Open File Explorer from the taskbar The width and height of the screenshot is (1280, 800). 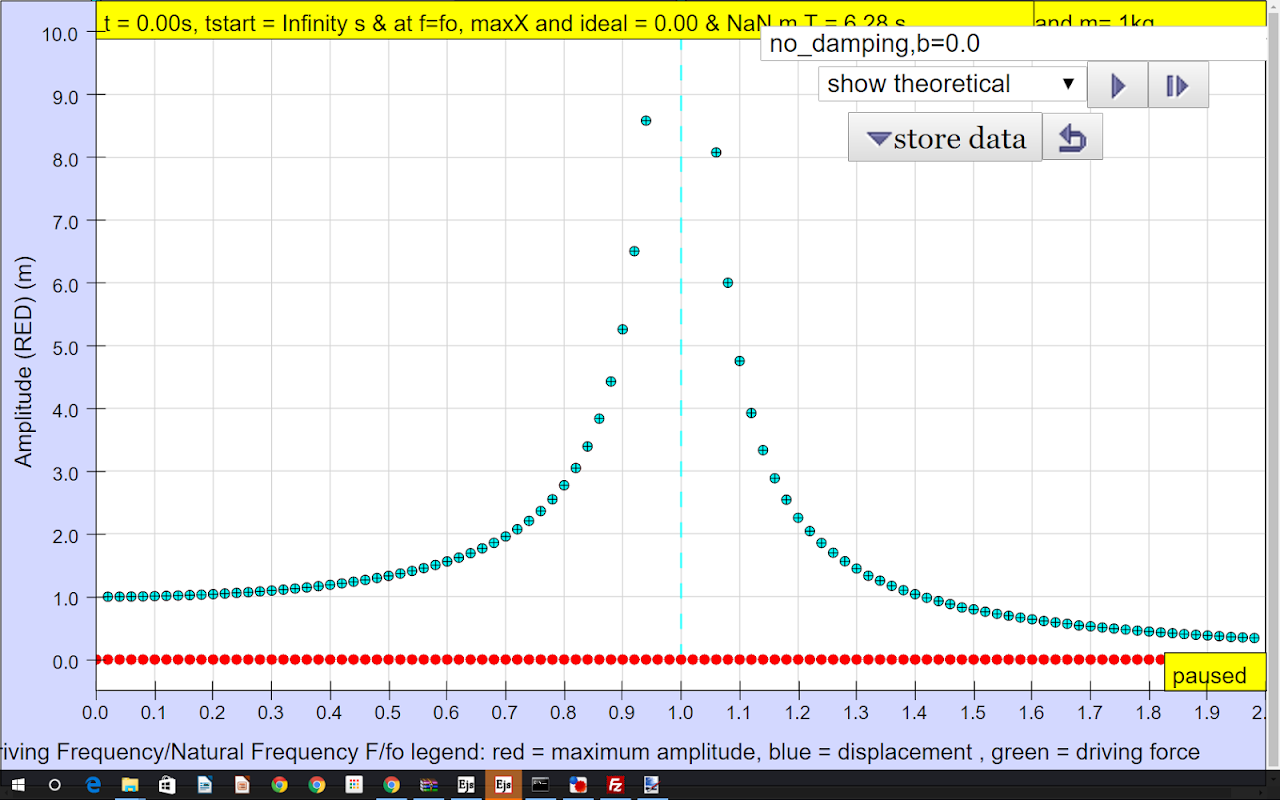point(130,785)
